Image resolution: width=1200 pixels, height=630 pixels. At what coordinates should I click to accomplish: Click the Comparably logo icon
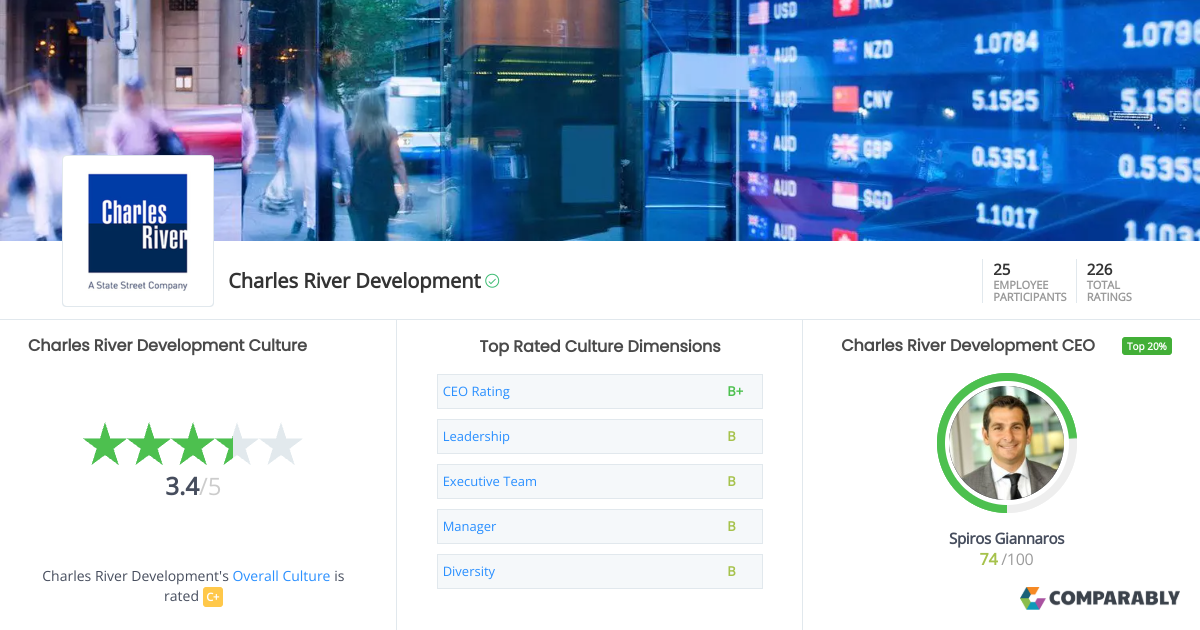1032,598
